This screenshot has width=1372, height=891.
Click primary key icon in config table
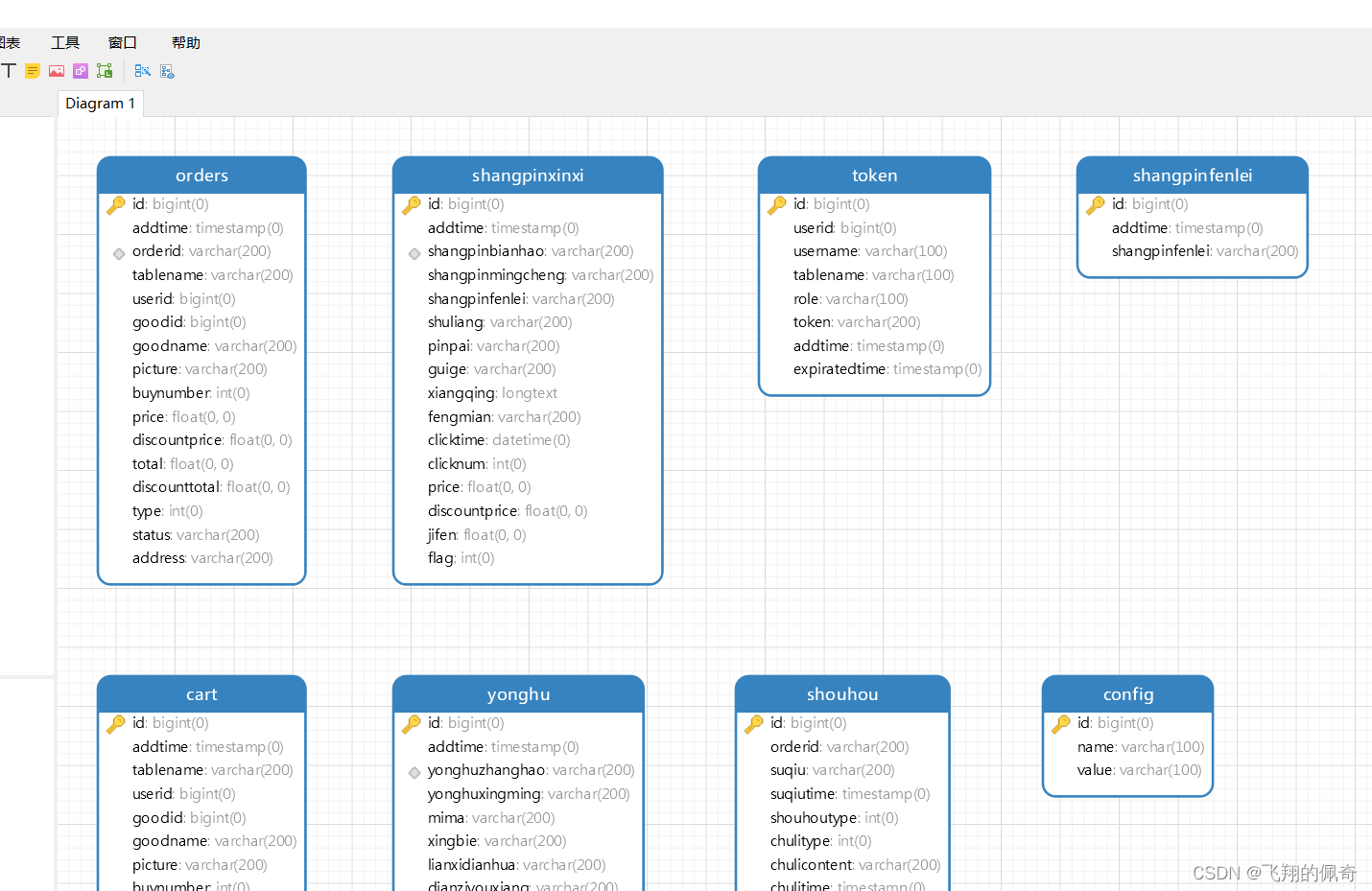click(1061, 723)
